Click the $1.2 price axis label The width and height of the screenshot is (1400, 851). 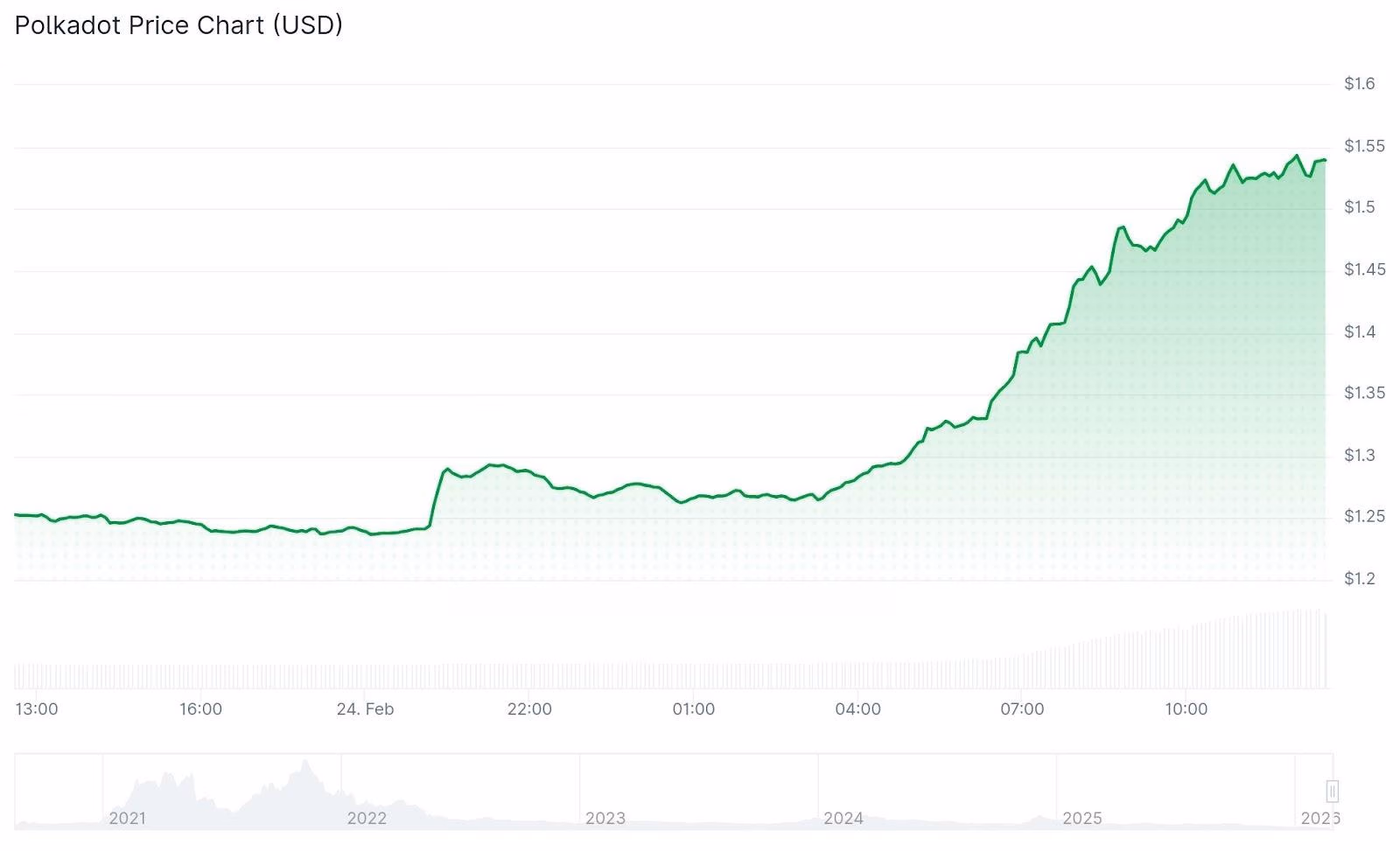(1359, 579)
